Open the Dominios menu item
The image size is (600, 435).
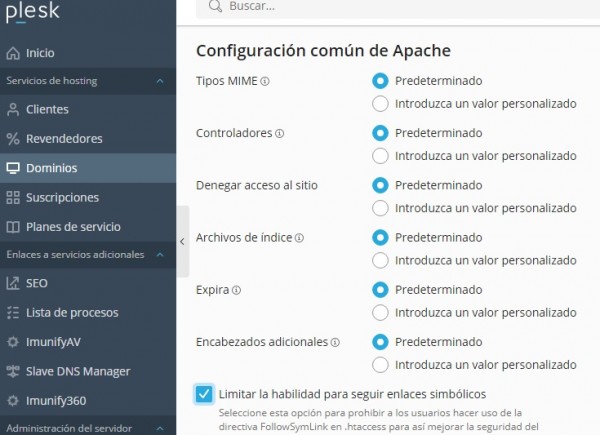[88, 168]
